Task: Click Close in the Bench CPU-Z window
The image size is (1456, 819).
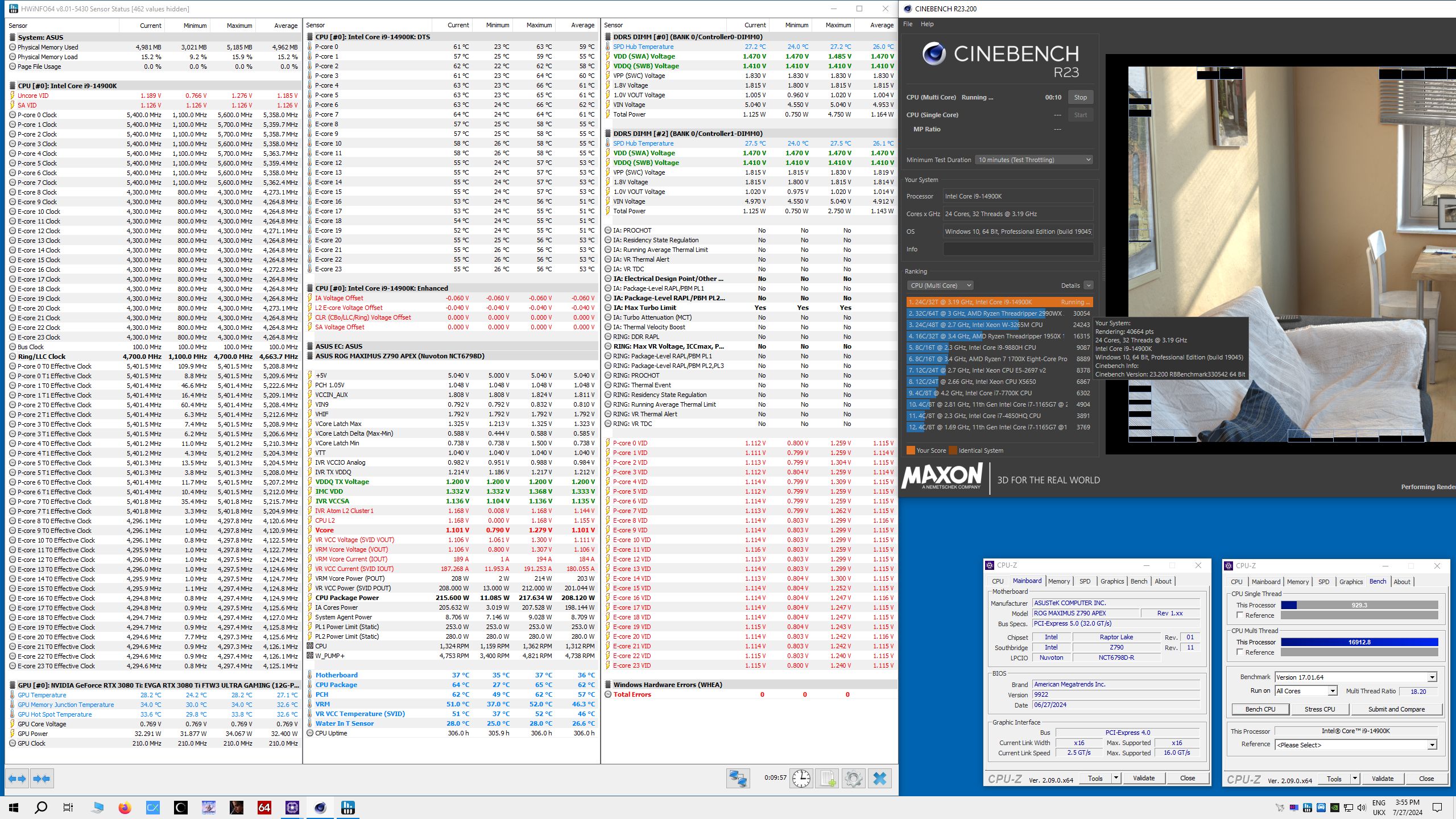Action: 1426,779
